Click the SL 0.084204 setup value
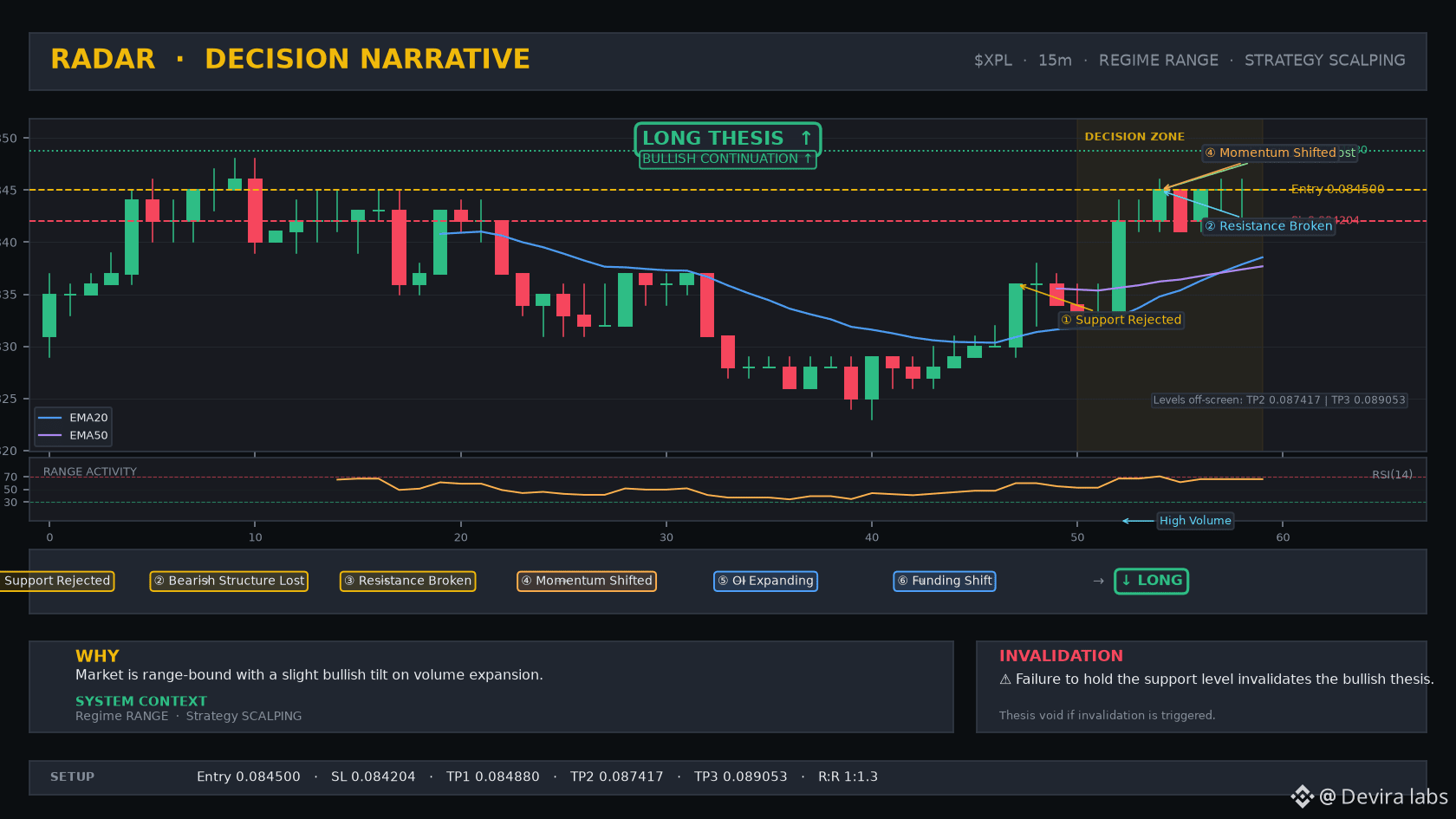 tap(374, 777)
